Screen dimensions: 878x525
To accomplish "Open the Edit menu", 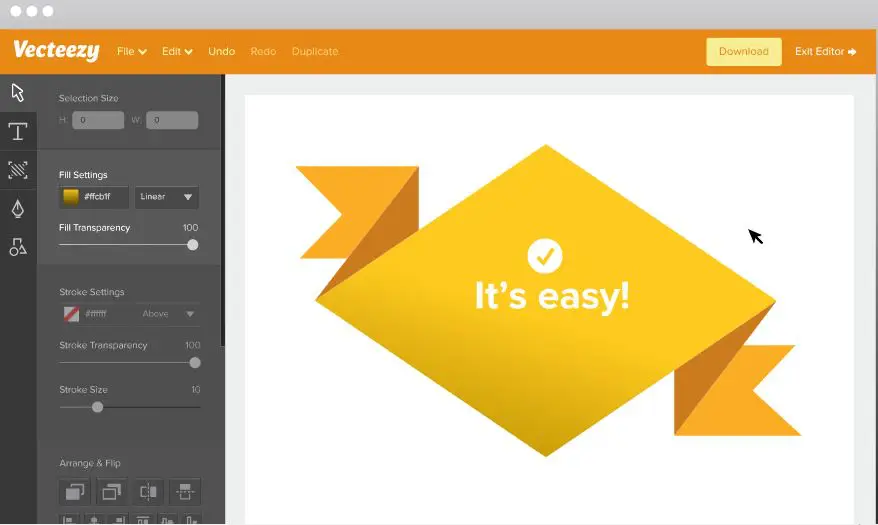I will [177, 52].
